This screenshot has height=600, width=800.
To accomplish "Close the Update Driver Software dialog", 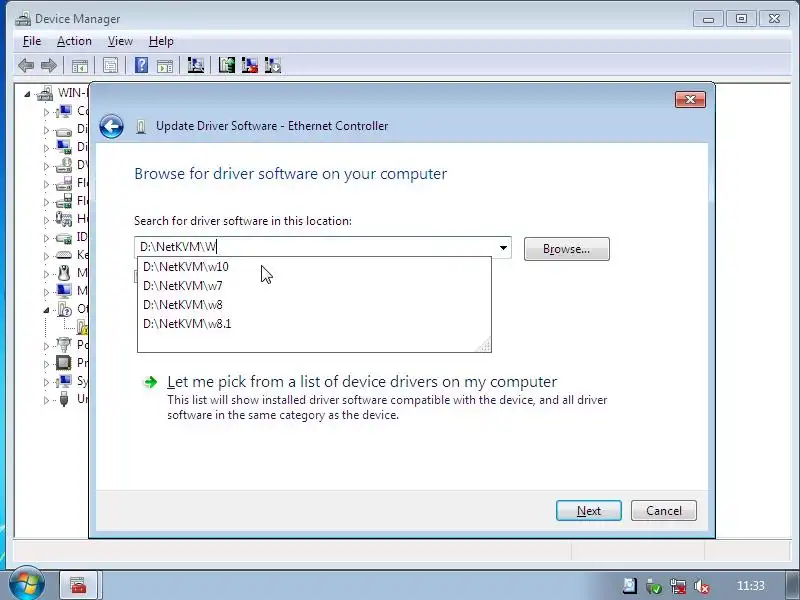I will (690, 99).
